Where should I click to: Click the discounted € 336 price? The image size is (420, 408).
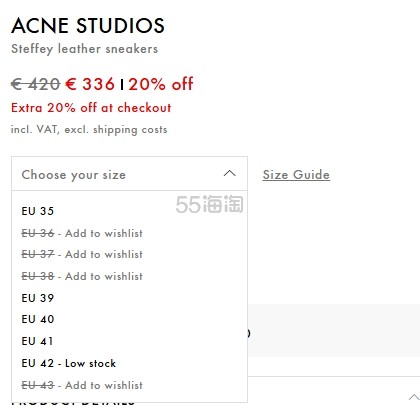click(90, 84)
